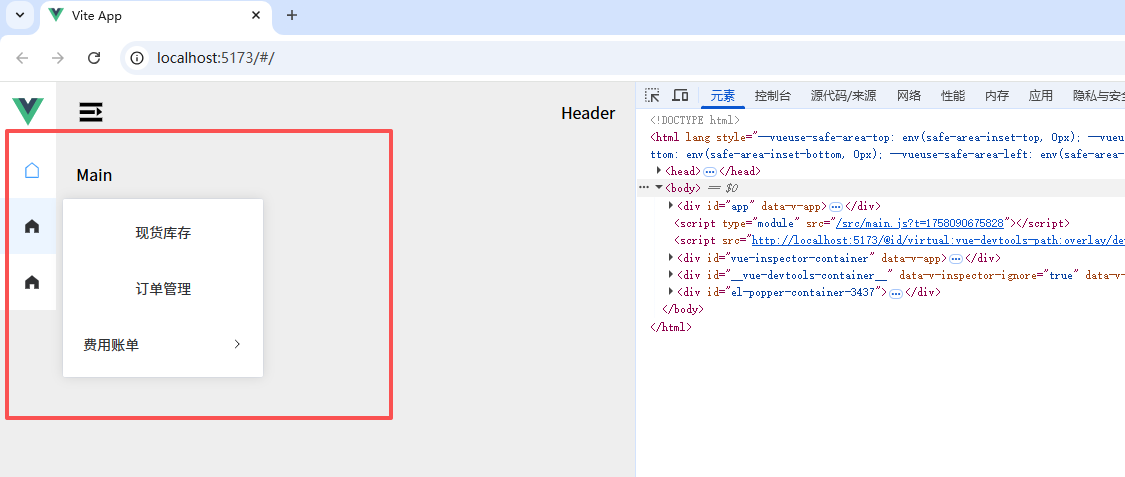This screenshot has height=477, width=1125.
Task: Switch to 性能 DevTools tab
Action: (953, 95)
